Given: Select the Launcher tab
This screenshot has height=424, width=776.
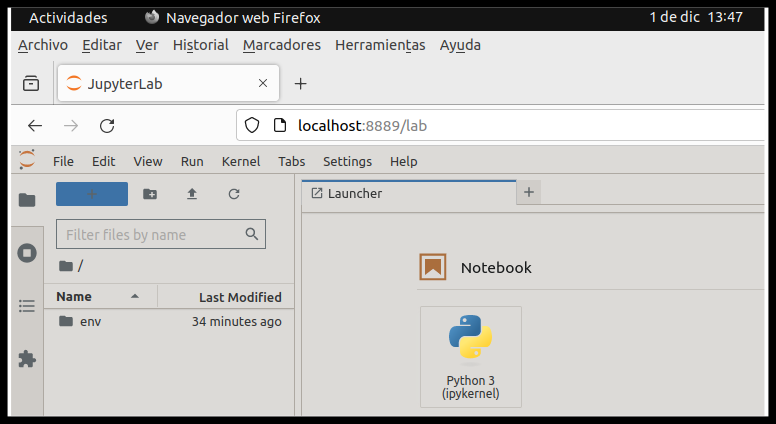Looking at the screenshot, I should (x=409, y=193).
